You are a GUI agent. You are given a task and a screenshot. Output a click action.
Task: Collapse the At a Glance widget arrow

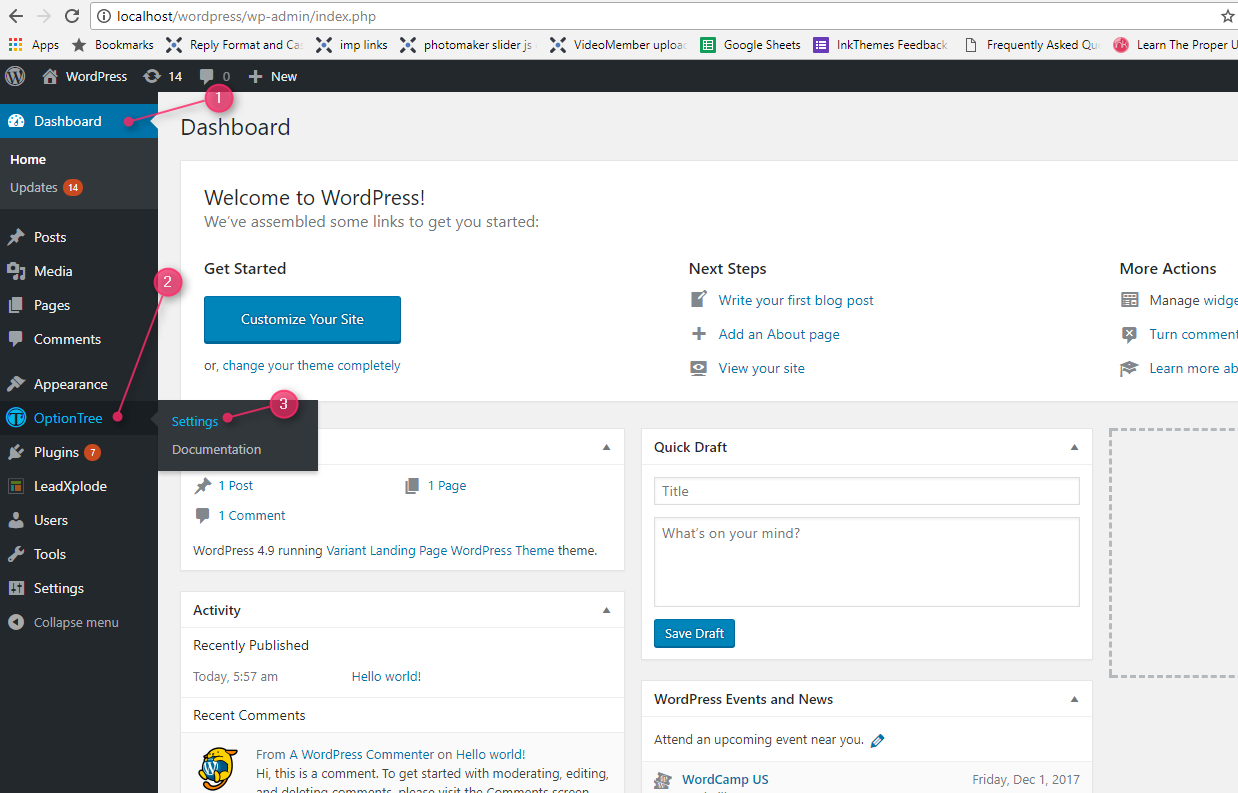606,447
